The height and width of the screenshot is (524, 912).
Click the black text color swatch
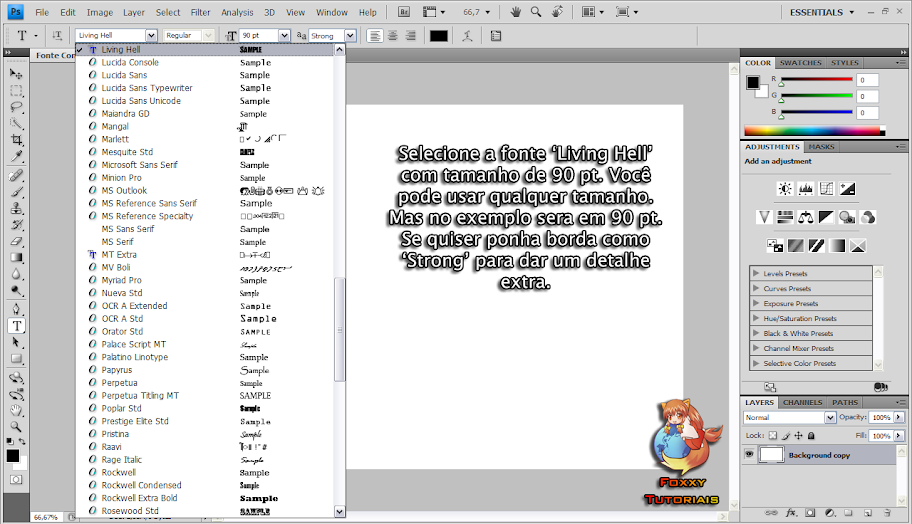(x=438, y=36)
